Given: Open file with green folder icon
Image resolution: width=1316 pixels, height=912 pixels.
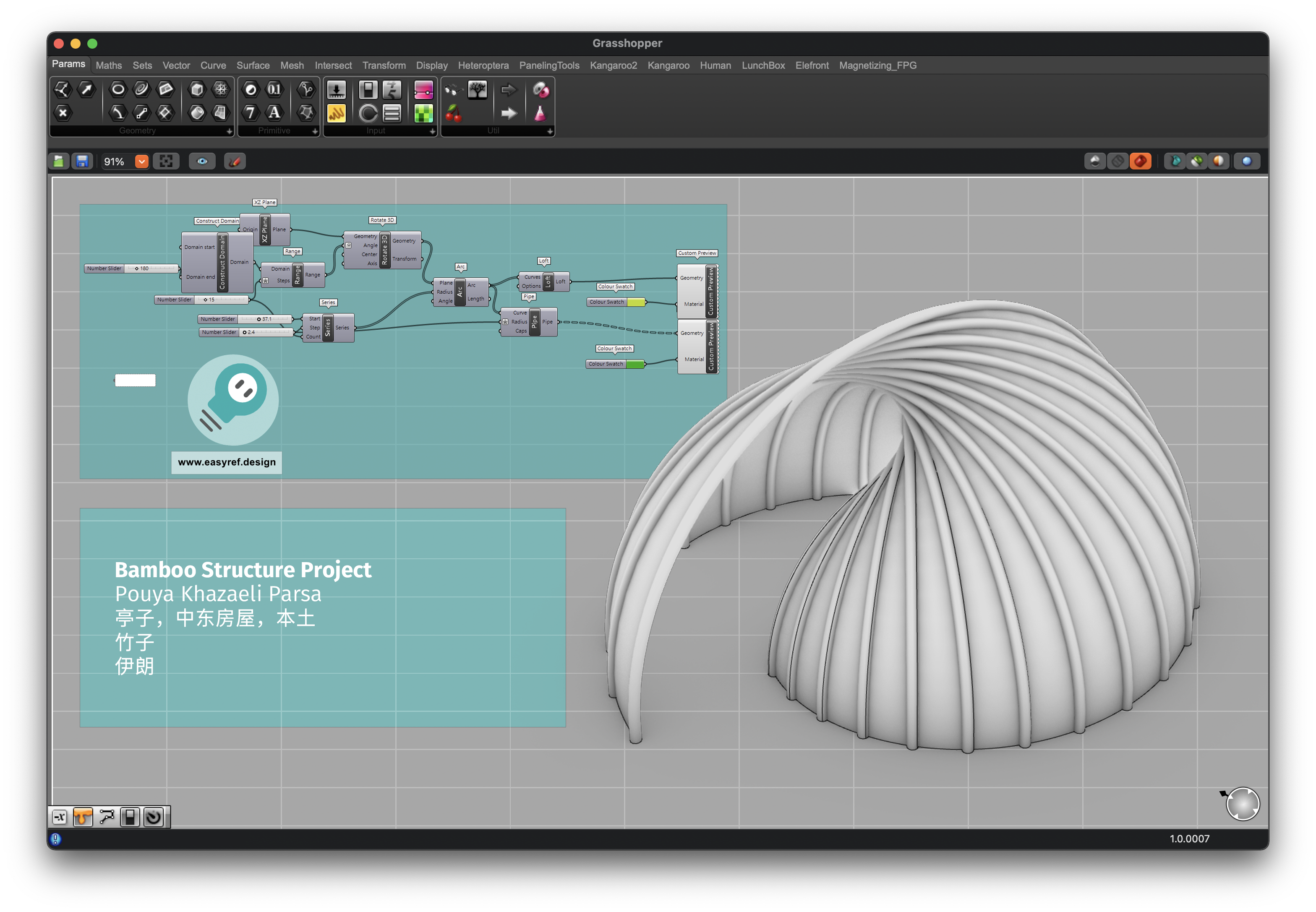Looking at the screenshot, I should tap(59, 162).
